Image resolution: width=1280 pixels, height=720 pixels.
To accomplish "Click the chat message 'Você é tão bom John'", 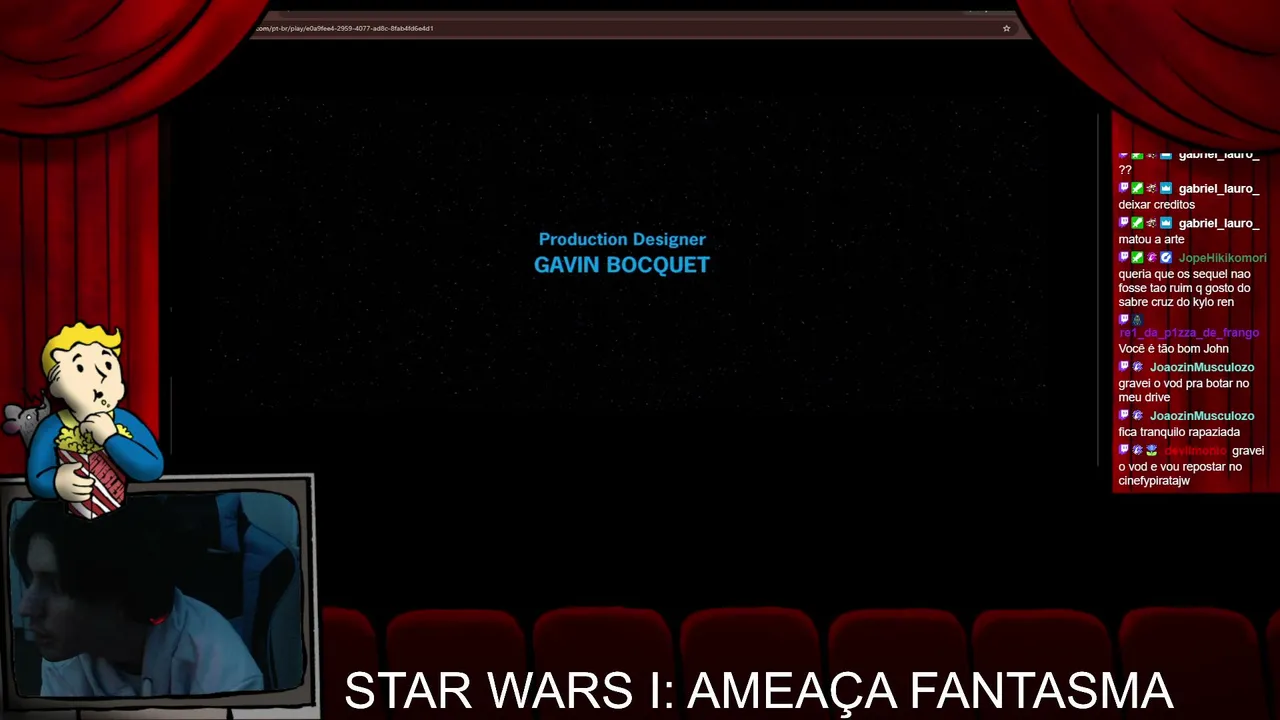I will click(x=1174, y=349).
